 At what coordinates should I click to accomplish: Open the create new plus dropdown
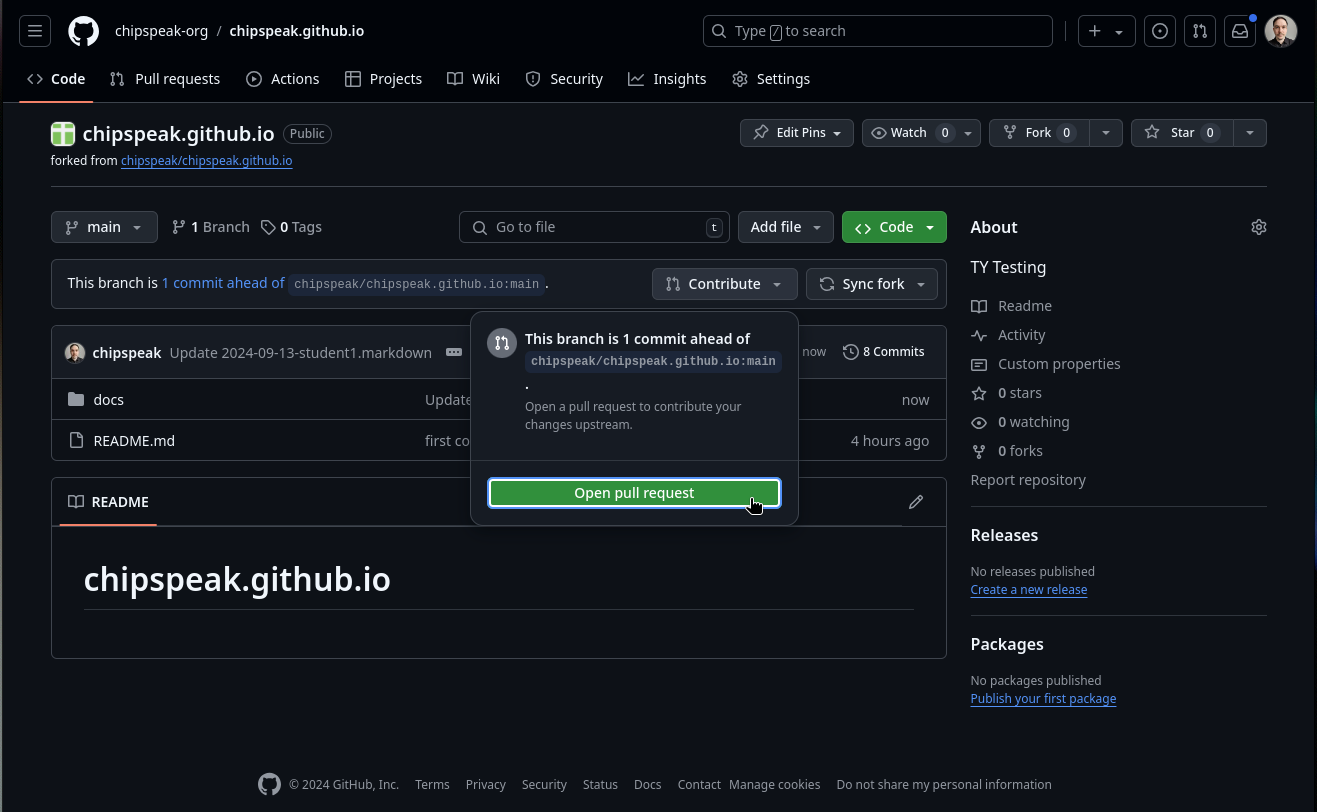point(1106,31)
